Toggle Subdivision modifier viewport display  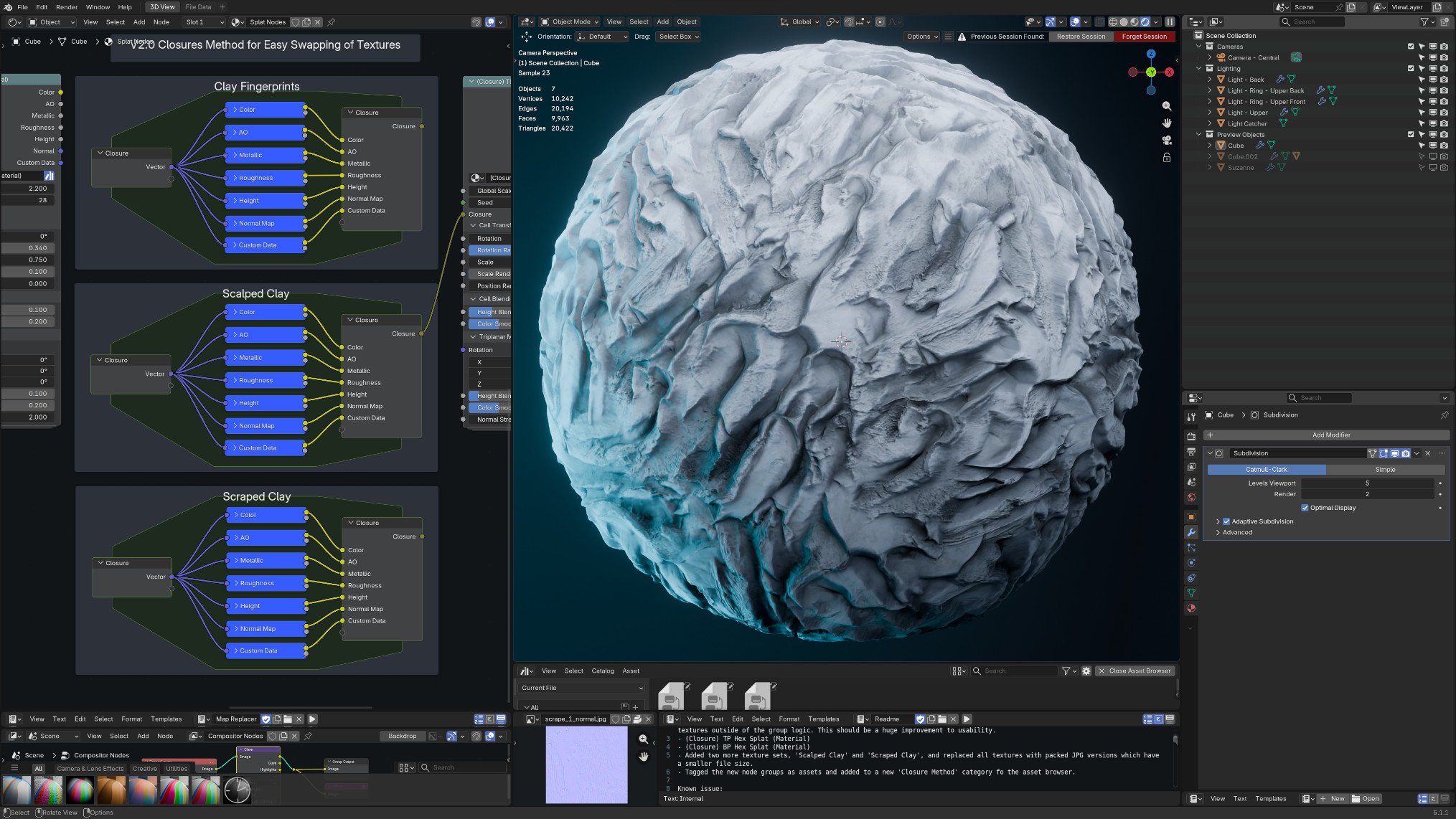tap(1394, 453)
